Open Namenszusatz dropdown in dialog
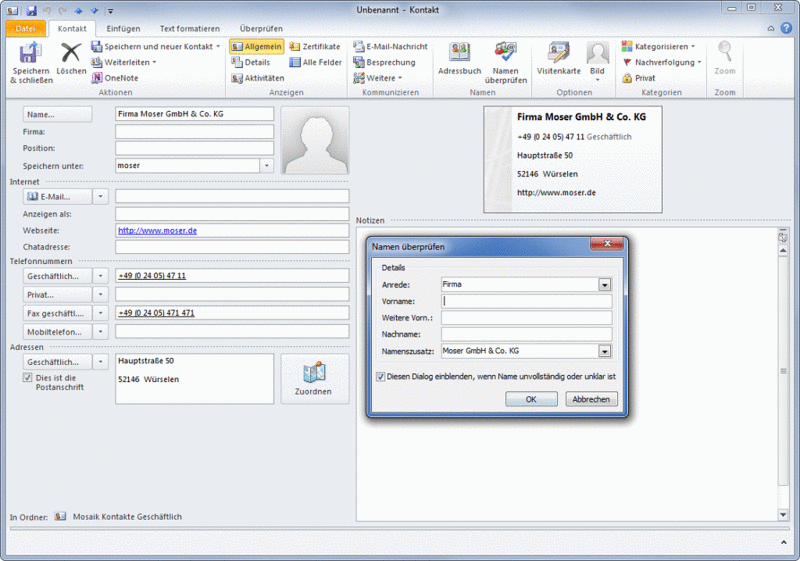Viewport: 800px width, 561px height. click(605, 351)
